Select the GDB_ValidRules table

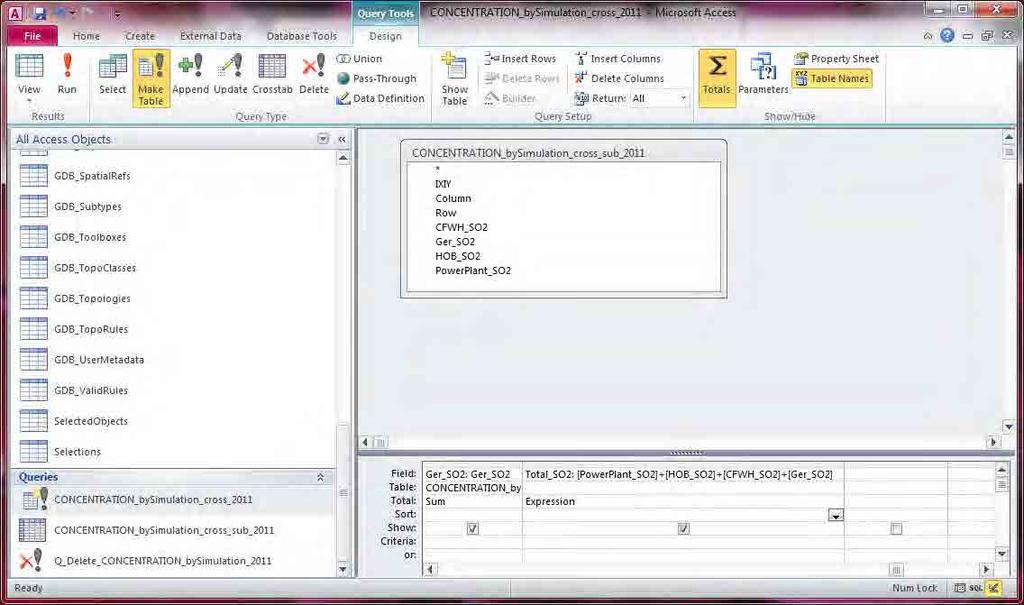click(x=91, y=391)
